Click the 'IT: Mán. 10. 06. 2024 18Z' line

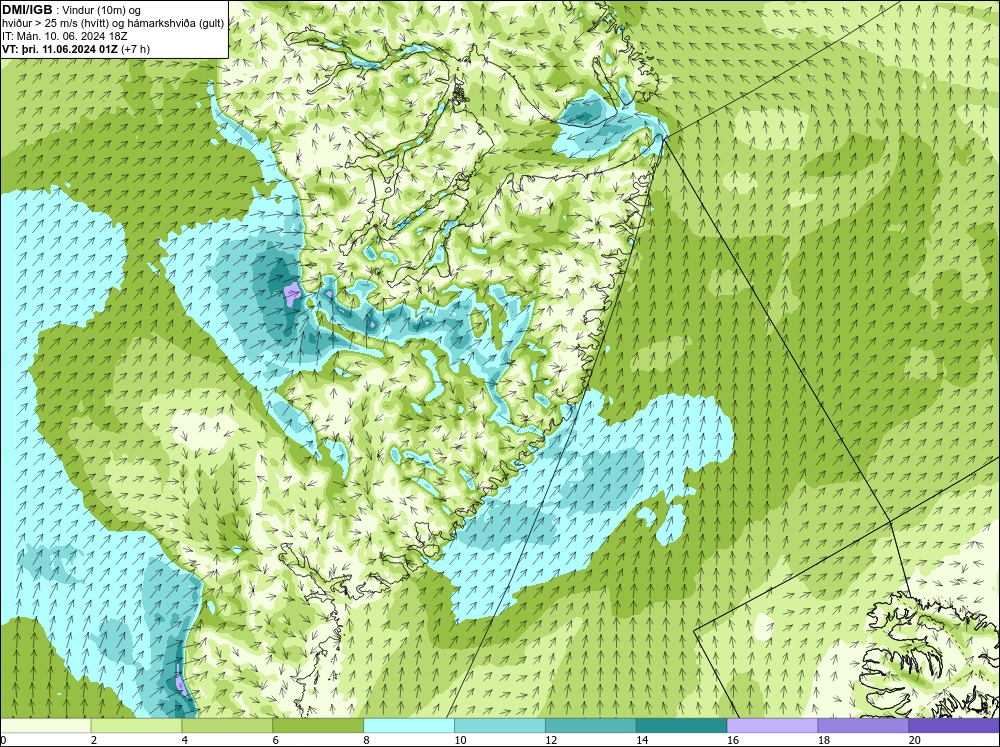click(x=64, y=36)
